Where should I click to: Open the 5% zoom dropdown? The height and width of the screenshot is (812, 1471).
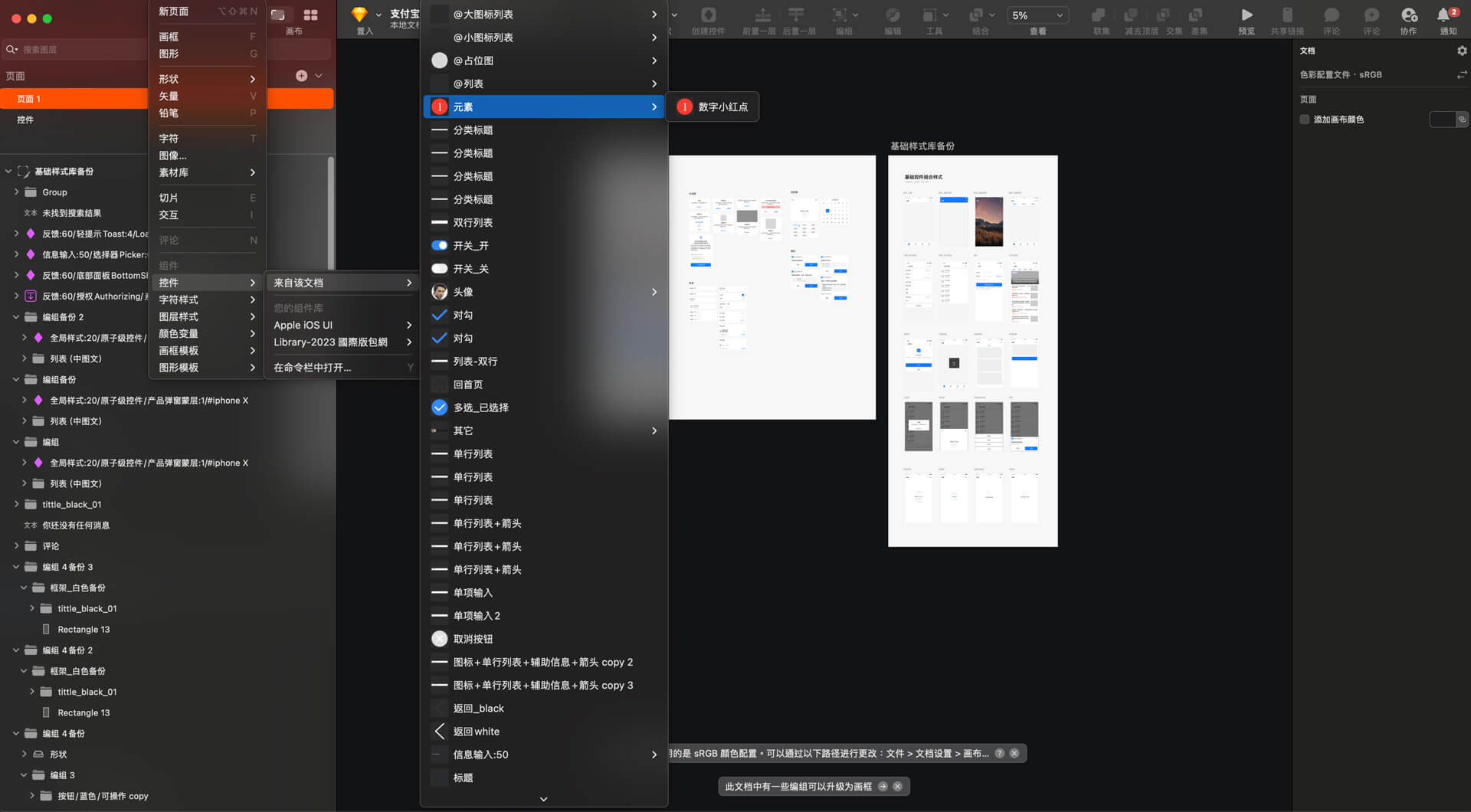tap(1037, 15)
